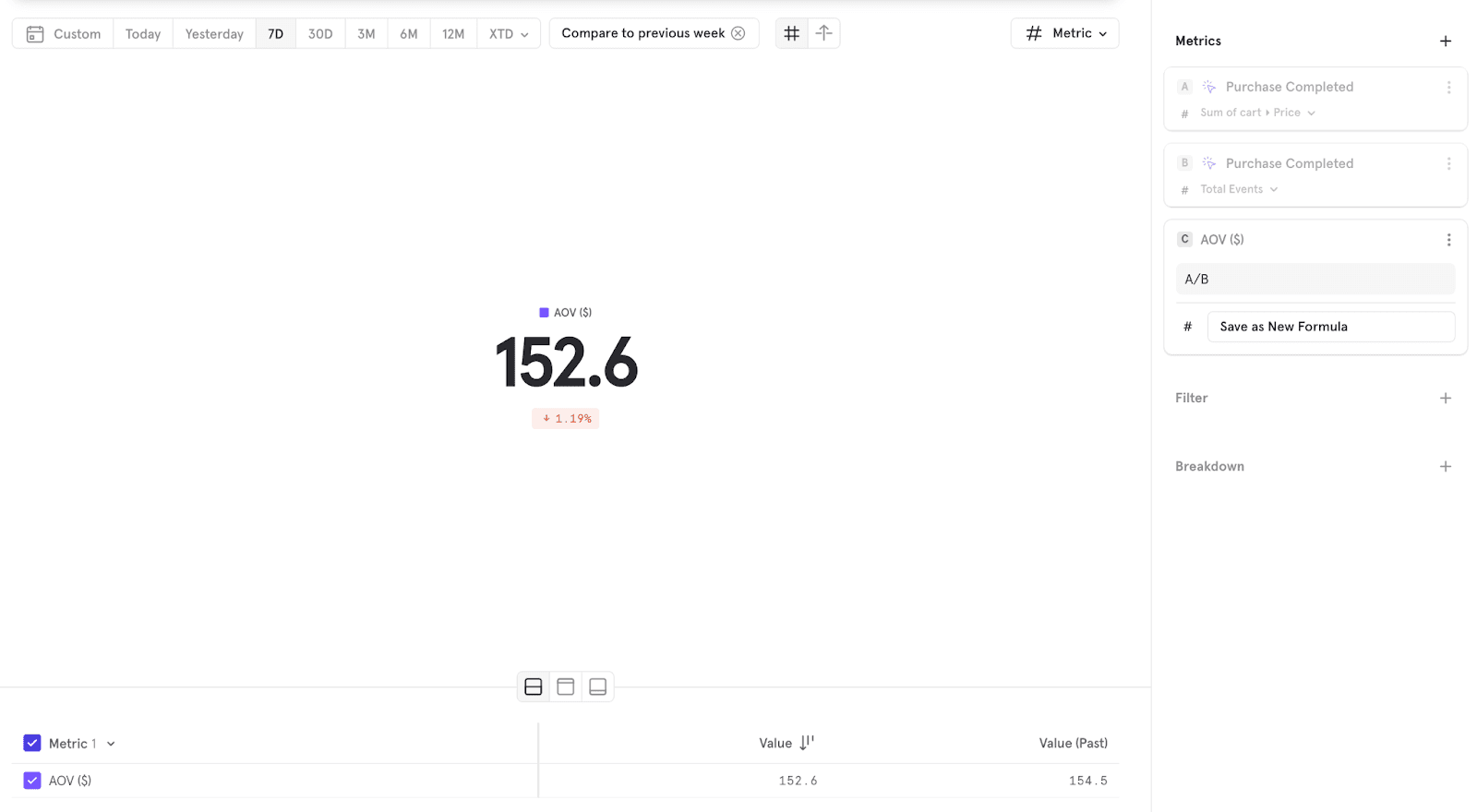Click the annotation icon next to the grid icon
Image resolution: width=1477 pixels, height=812 pixels.
click(823, 33)
